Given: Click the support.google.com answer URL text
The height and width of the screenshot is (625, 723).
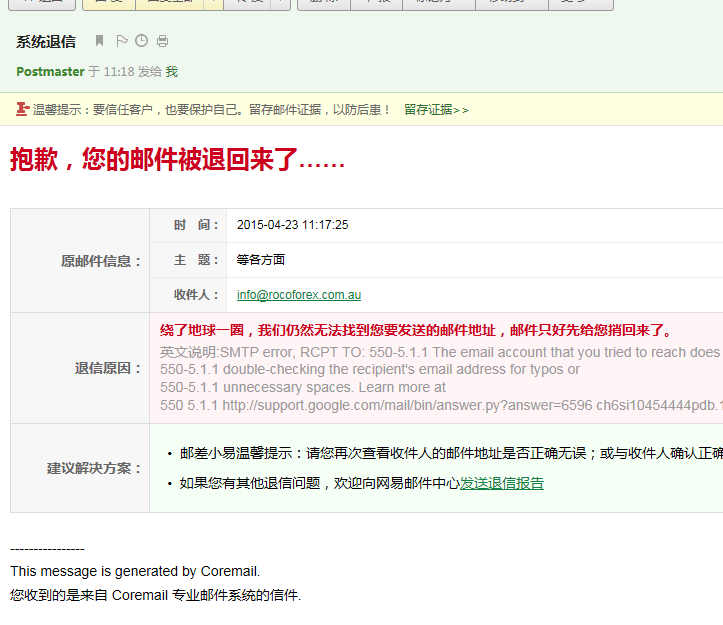Looking at the screenshot, I should pyautogui.click(x=407, y=405).
